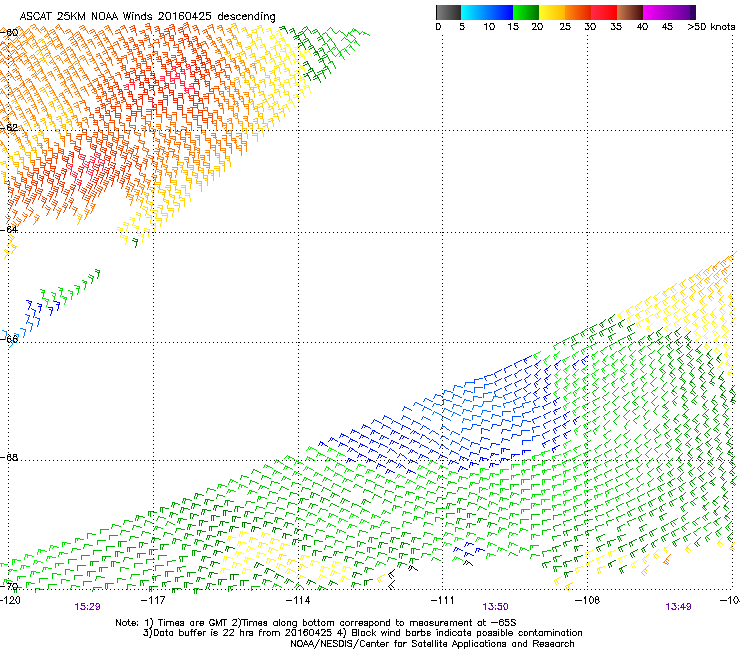Click the ">50 knots" legend label
The image size is (740, 650).
point(711,27)
